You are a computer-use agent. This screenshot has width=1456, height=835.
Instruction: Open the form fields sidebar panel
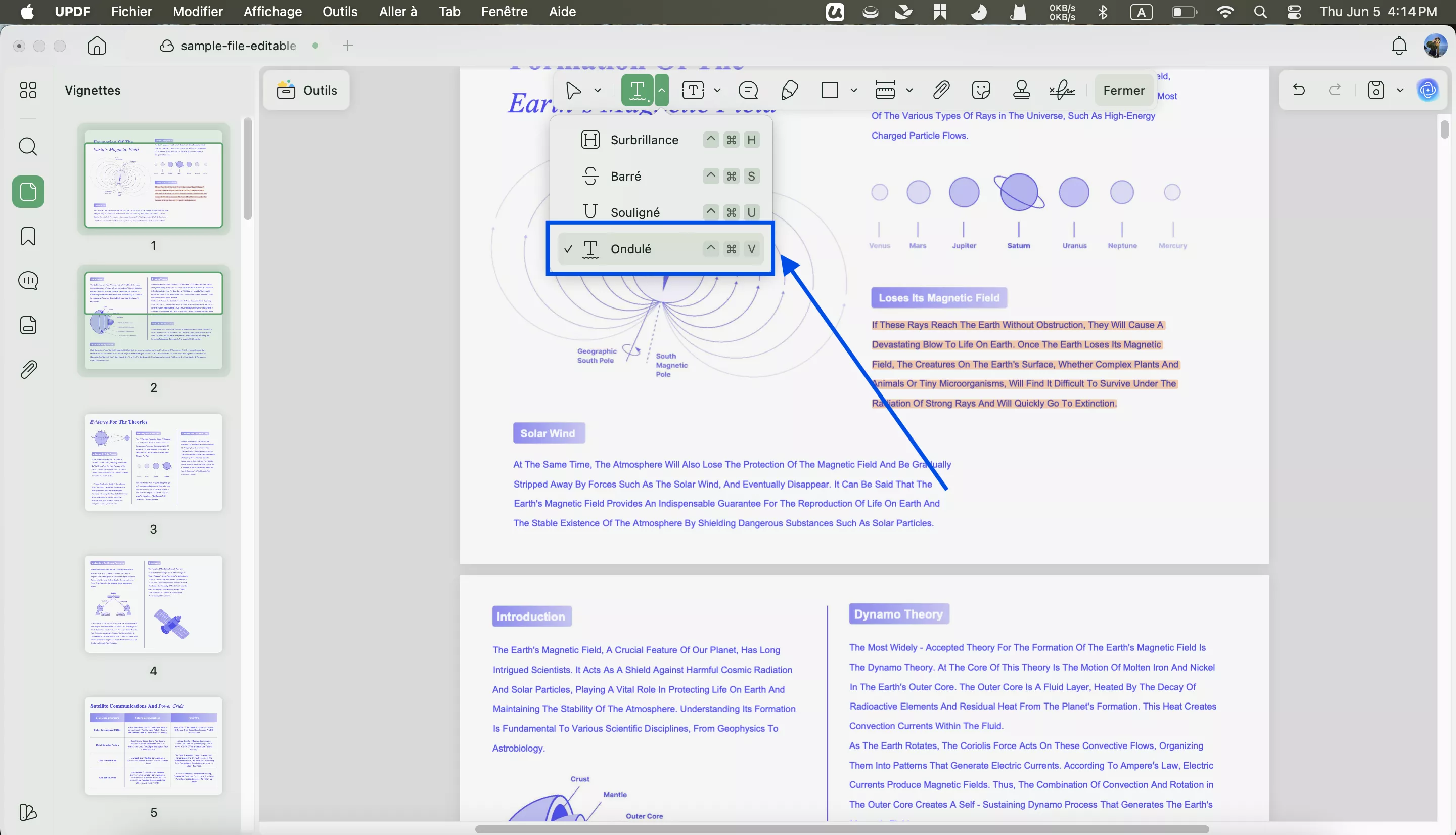pos(28,325)
